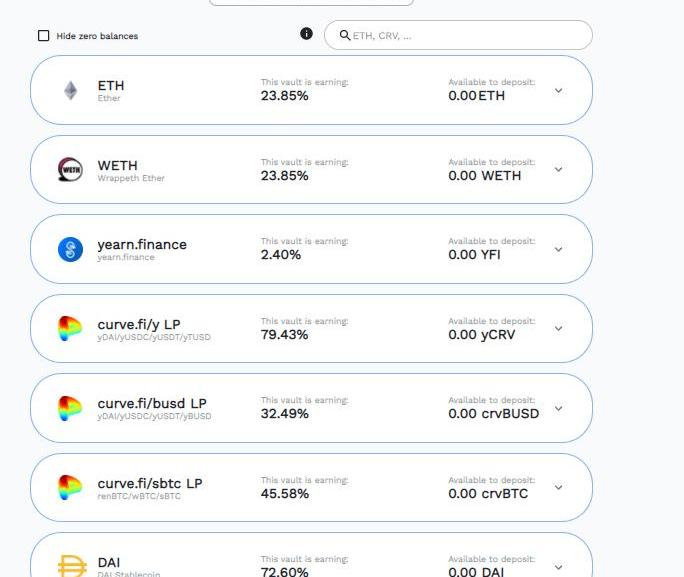Click the curve.fi/busd LP icon
Image resolution: width=684 pixels, height=577 pixels.
pyautogui.click(x=70, y=408)
